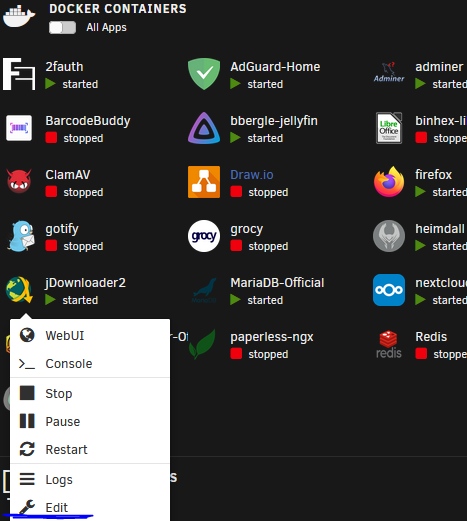Screen dimensions: 467x521
Task: Click the BarcodeBuddy container name
Action: tap(88, 121)
